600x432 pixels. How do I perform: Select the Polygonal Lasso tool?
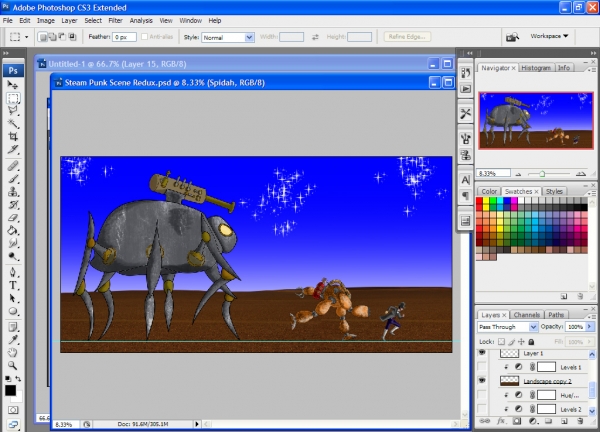tap(13, 111)
